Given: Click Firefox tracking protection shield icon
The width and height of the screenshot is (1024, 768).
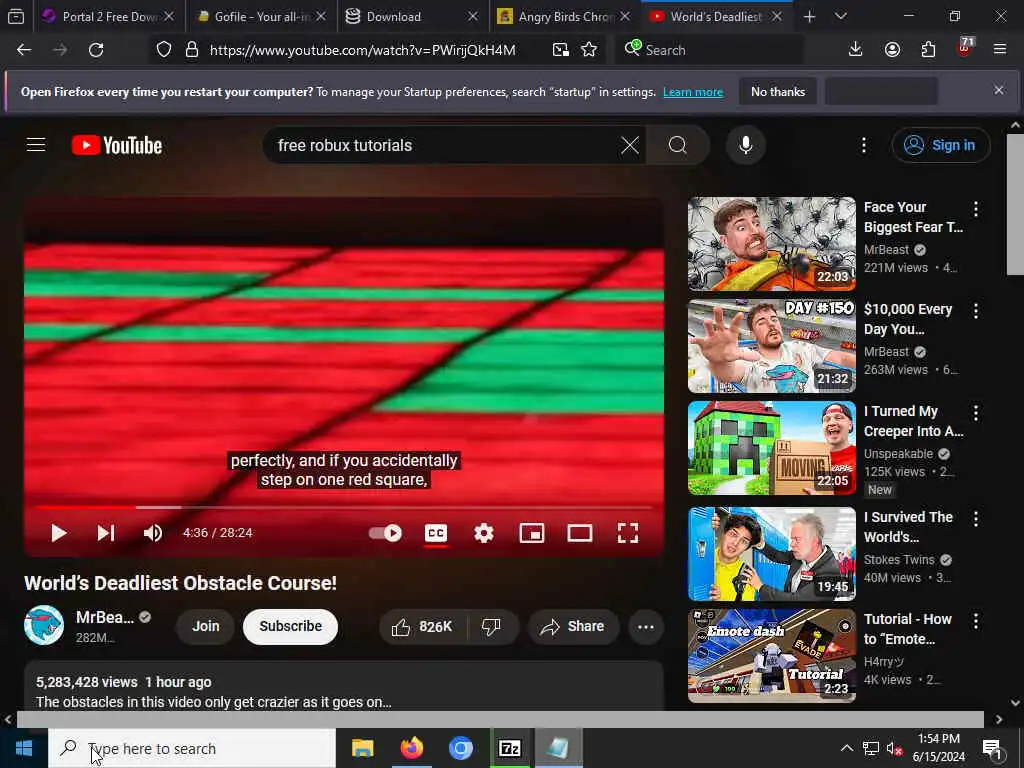Looking at the screenshot, I should (164, 50).
